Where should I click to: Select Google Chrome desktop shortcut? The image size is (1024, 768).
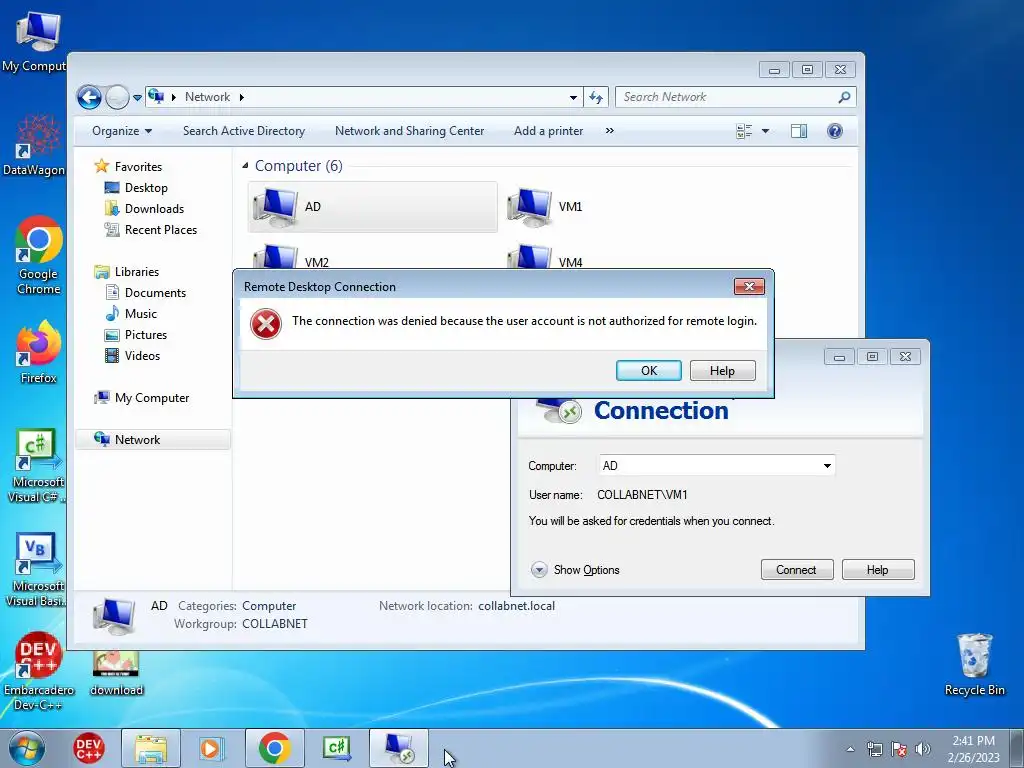(39, 255)
